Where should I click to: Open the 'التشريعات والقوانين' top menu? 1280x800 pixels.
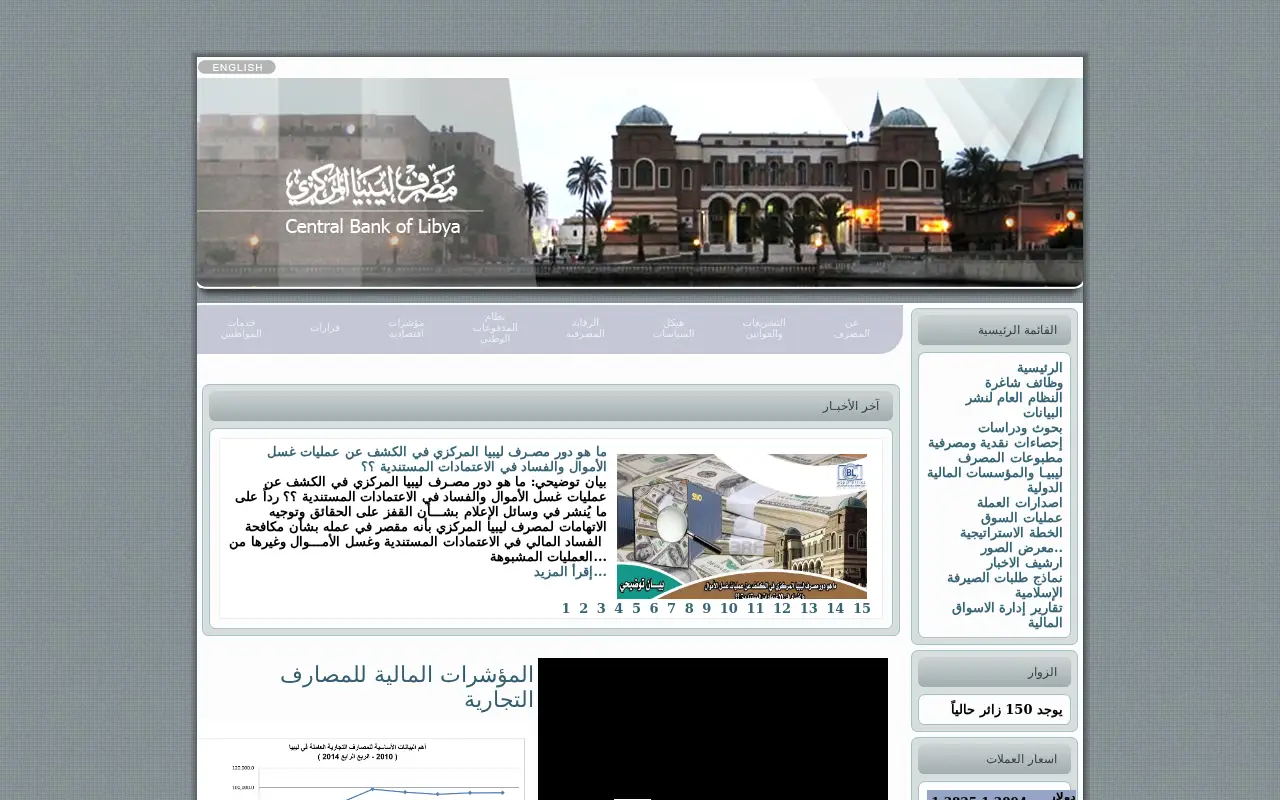(764, 328)
